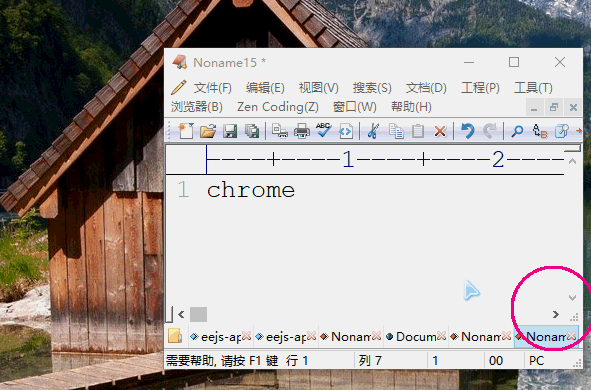This screenshot has width=591, height=390.
Task: Open the 视图(V) menu
Action: click(x=319, y=88)
